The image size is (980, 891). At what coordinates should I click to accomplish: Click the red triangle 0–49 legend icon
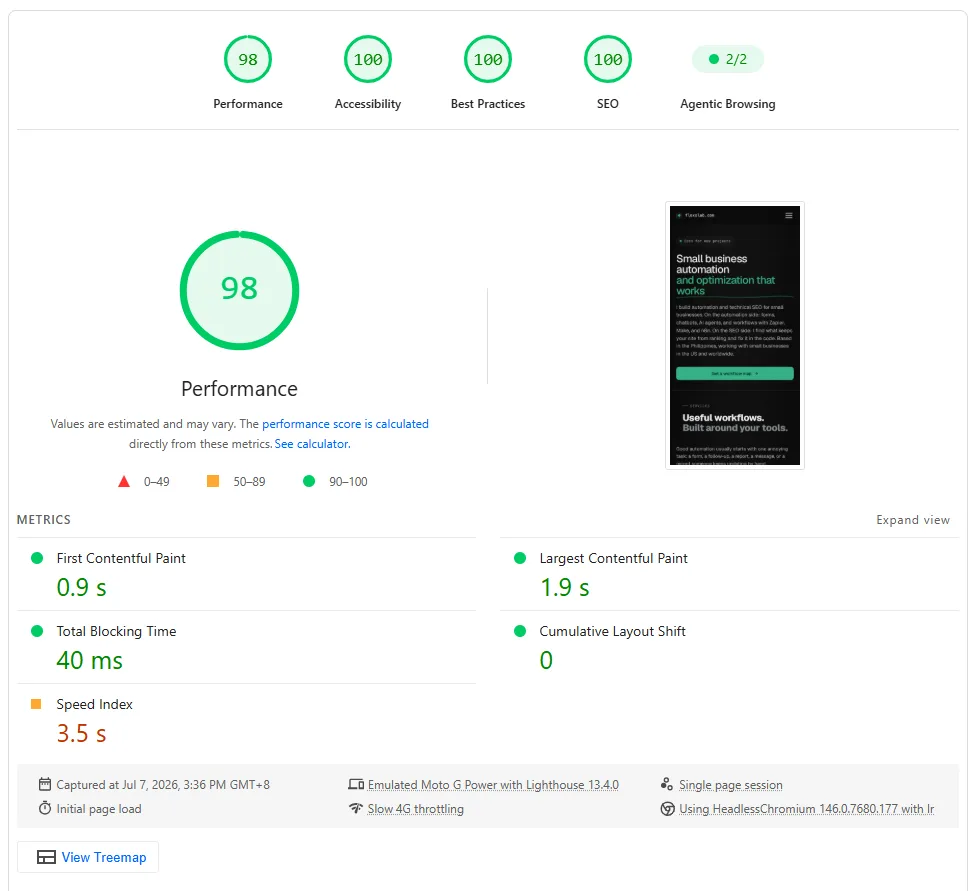pyautogui.click(x=124, y=482)
